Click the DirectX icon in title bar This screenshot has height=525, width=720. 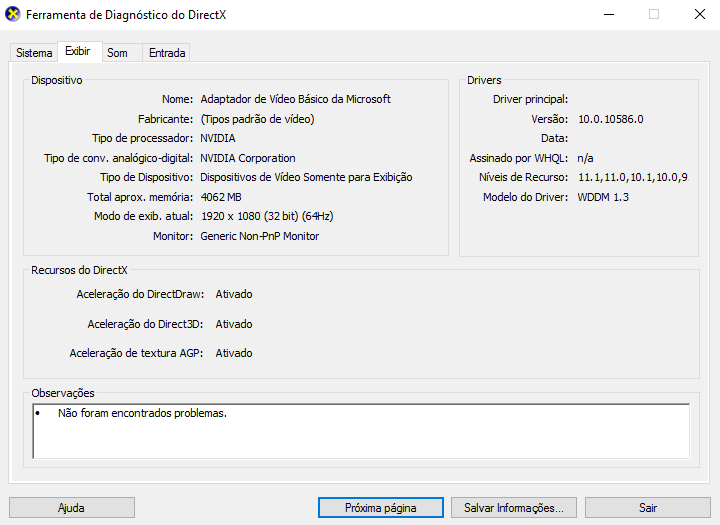(13, 14)
